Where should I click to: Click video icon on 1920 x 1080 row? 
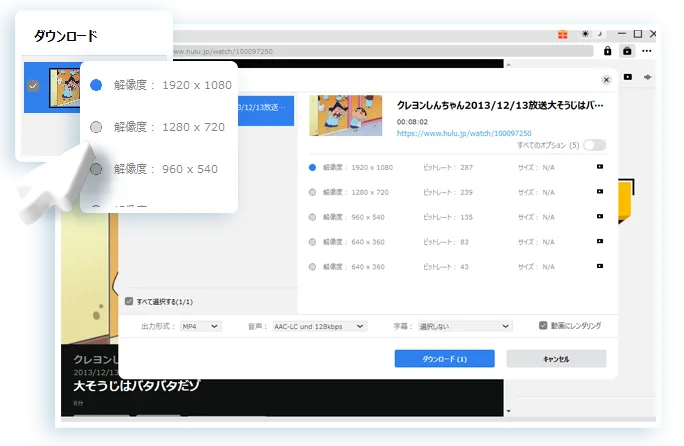point(600,167)
